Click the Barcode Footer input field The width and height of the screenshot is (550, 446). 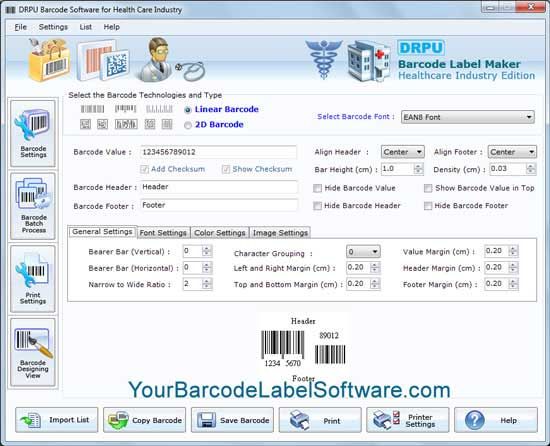point(219,205)
